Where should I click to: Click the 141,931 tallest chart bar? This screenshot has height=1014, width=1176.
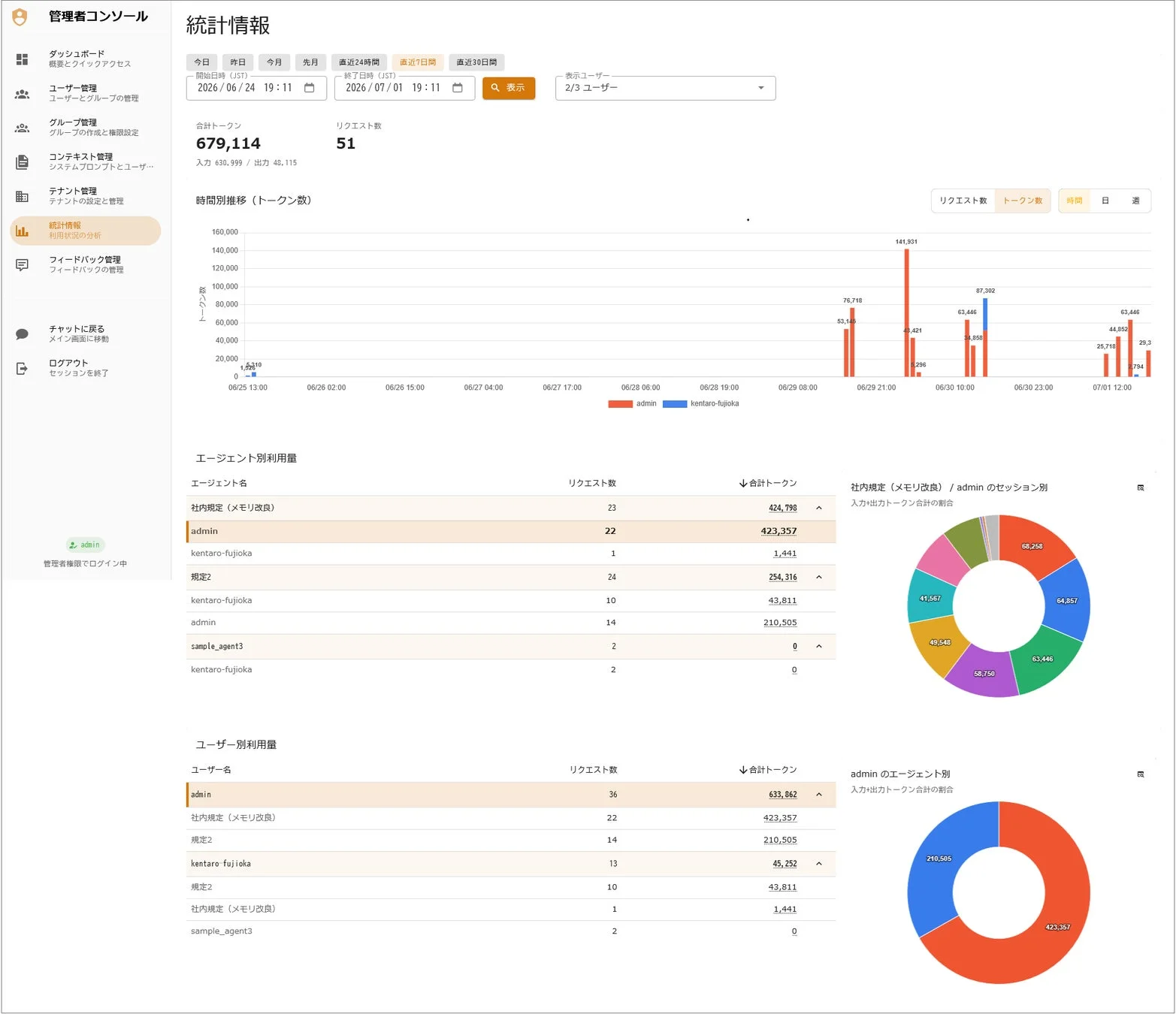[x=906, y=312]
